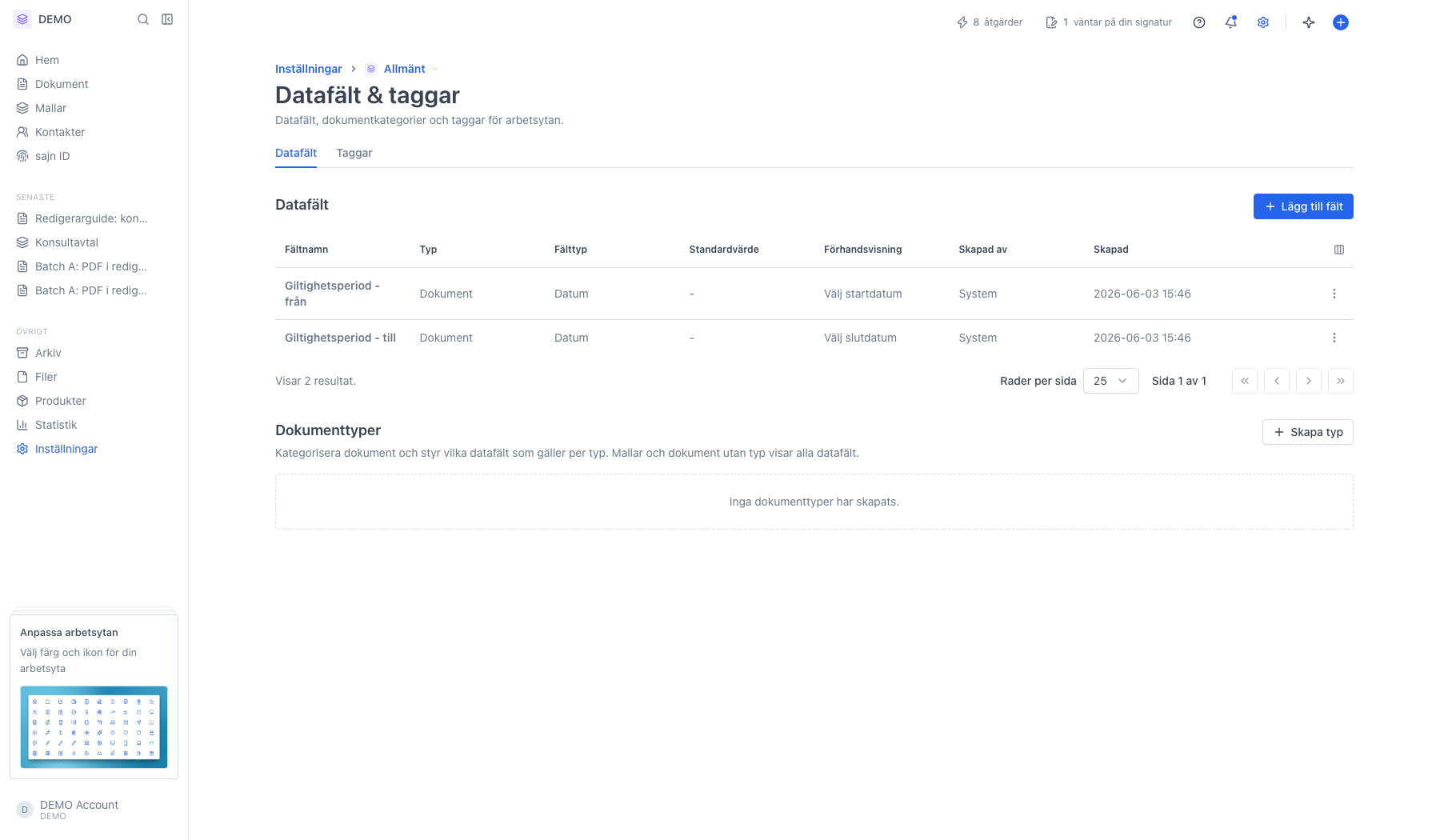Image resolution: width=1440 pixels, height=840 pixels.
Task: Open the search icon in sidebar header
Action: coord(143,19)
